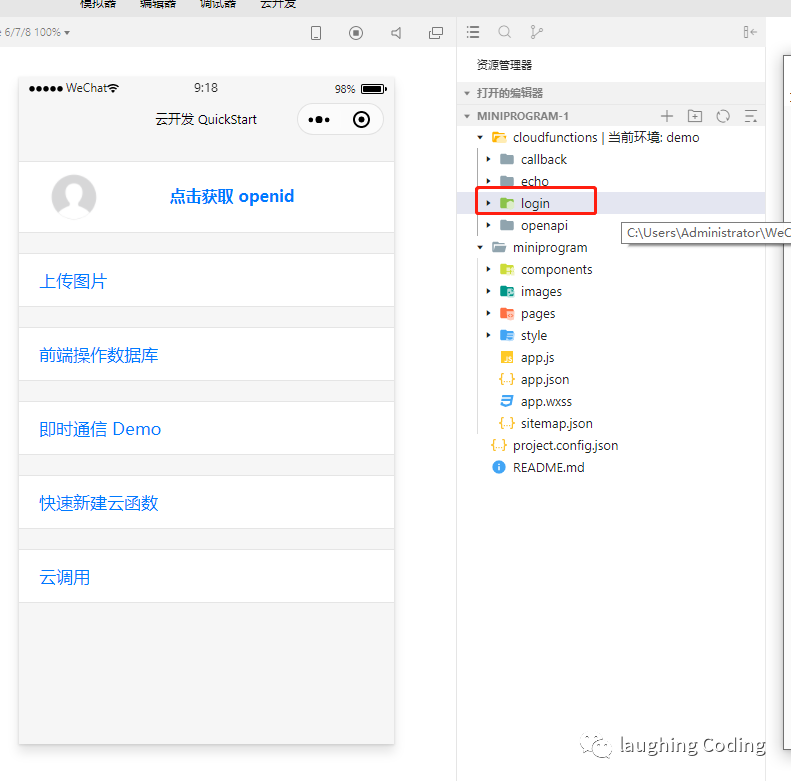791x781 pixels.
Task: Detach simulator using the separate window icon
Action: [x=436, y=33]
